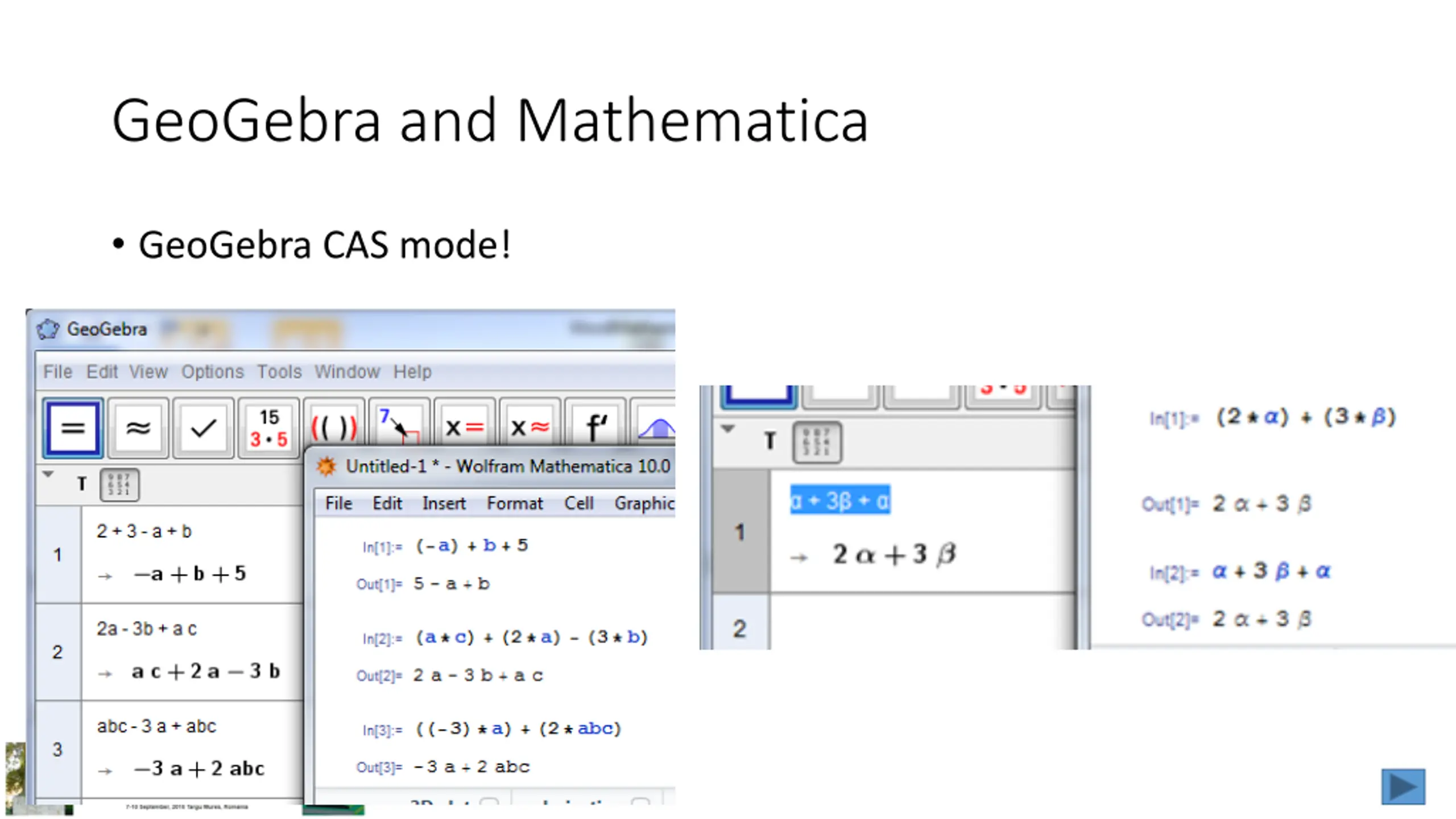The image size is (1456, 819).
Task: Click Mathematica In[3] '((-3)*a) + (2*abc)'
Action: tap(518, 729)
